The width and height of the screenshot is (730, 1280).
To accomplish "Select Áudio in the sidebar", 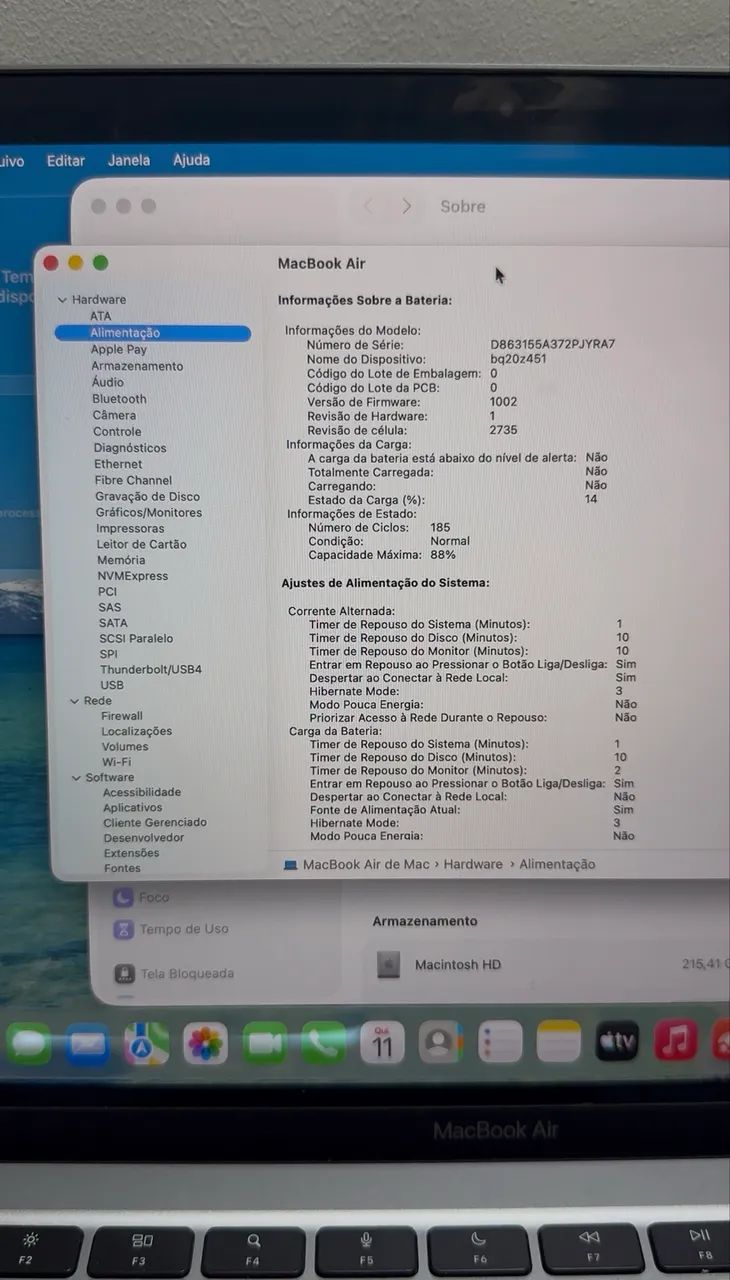I will 108,382.
